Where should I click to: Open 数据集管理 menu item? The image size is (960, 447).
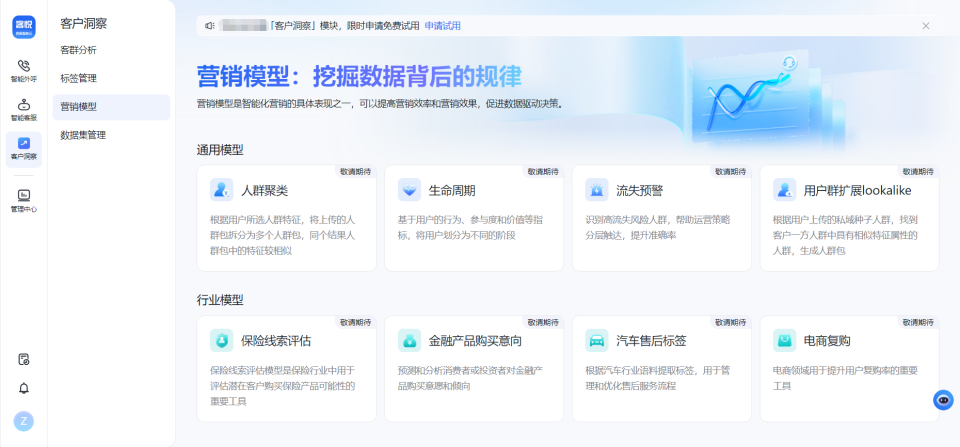[83, 135]
